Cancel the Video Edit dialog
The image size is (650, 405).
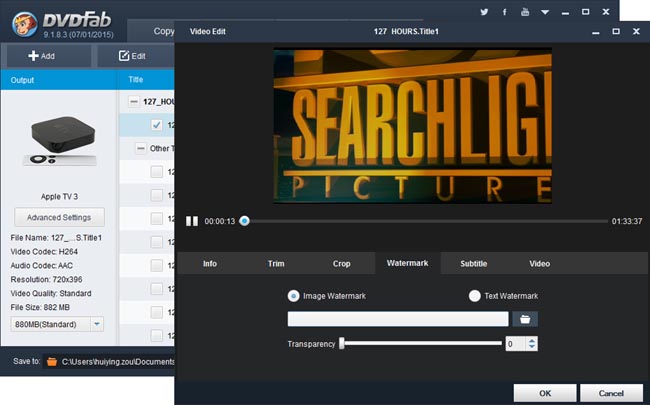pyautogui.click(x=611, y=393)
